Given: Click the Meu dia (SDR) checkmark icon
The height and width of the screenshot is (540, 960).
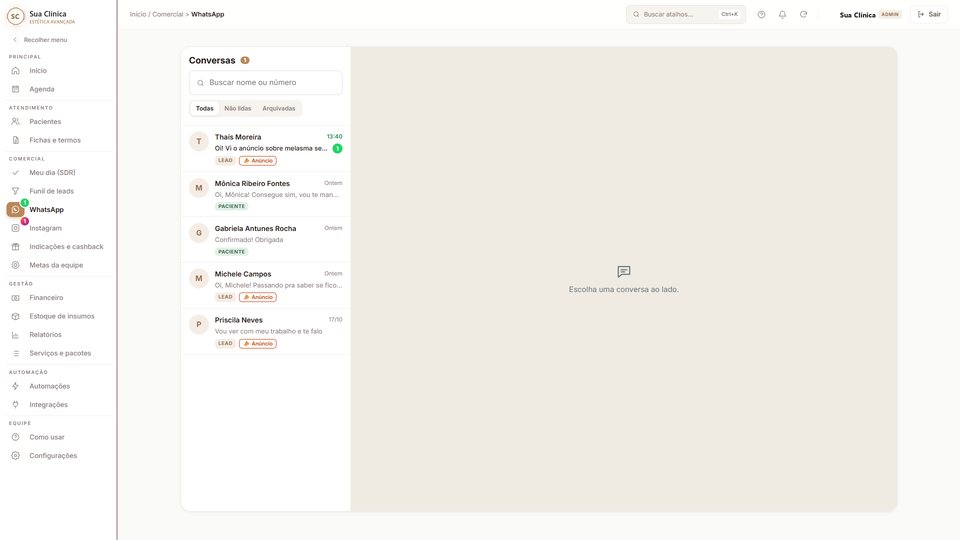Looking at the screenshot, I should pos(15,172).
